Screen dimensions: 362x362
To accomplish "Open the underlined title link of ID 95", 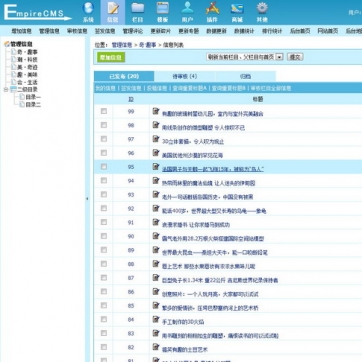I will [x=213, y=169].
